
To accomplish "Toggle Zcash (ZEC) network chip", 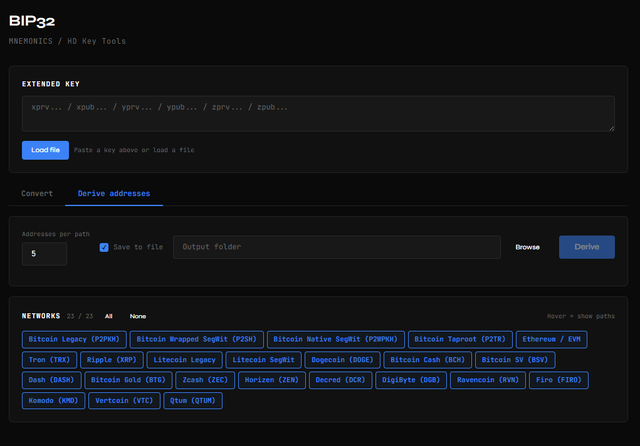I will point(205,380).
